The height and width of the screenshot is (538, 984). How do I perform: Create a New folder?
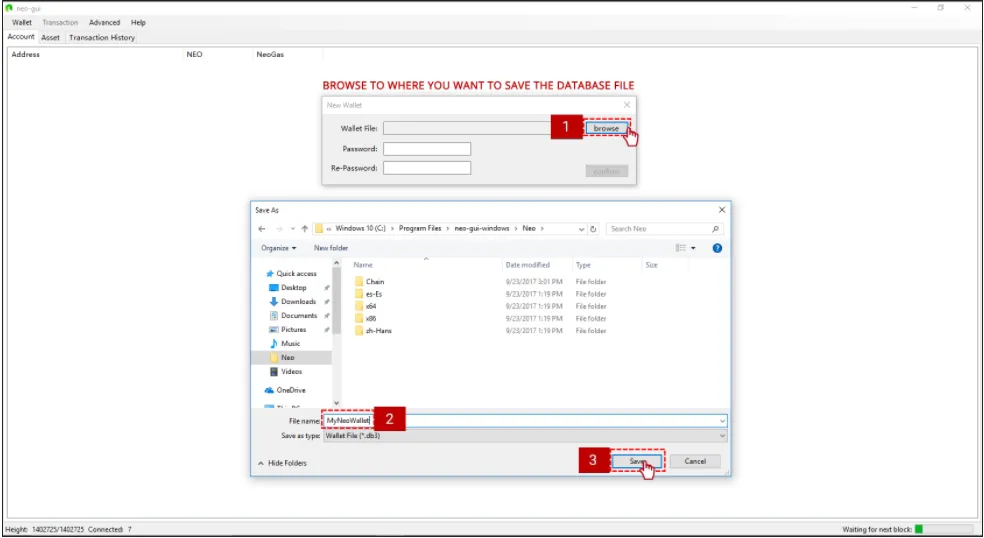tap(331, 248)
